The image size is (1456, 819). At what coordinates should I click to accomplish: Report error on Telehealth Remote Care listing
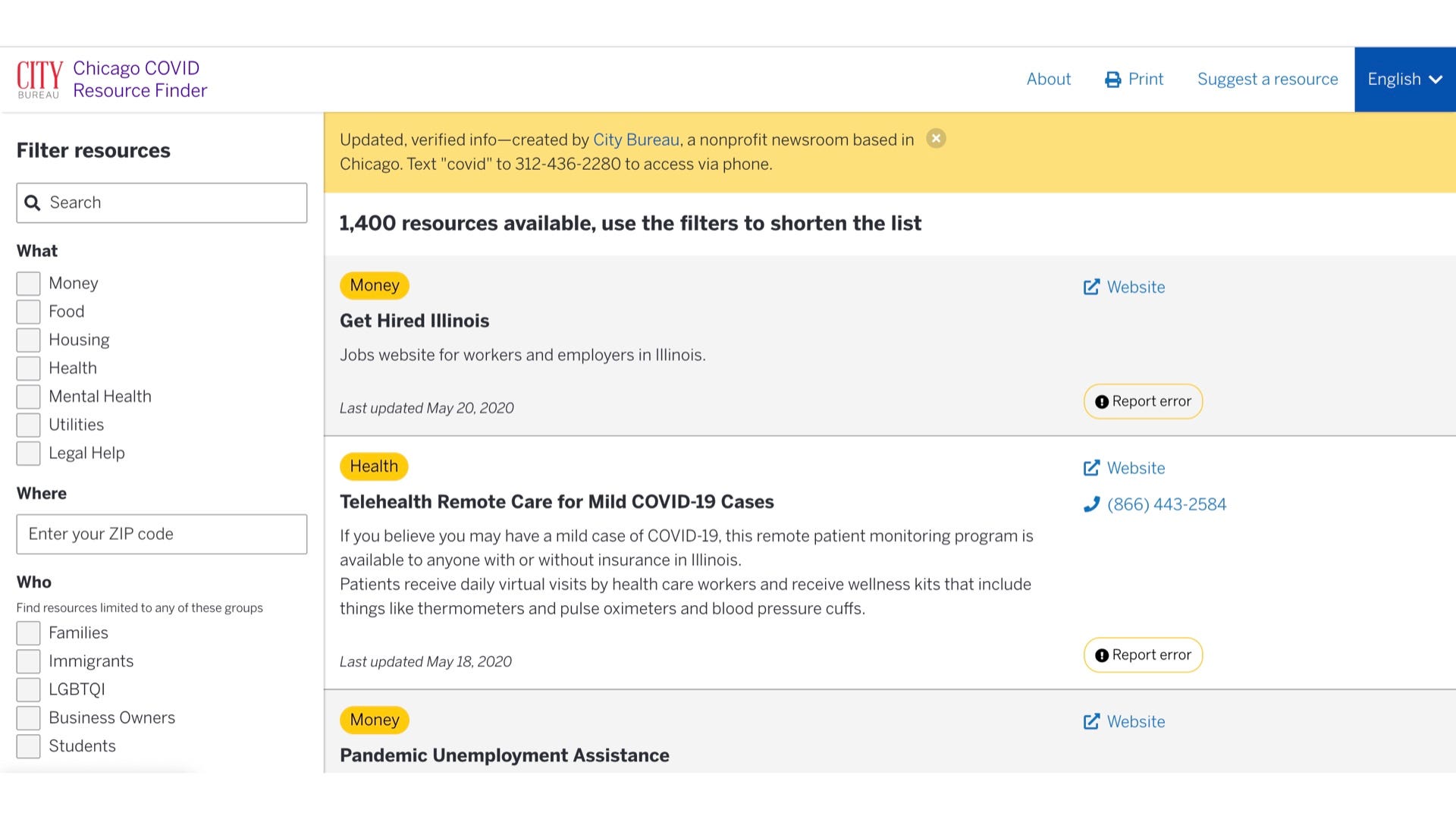click(1143, 654)
